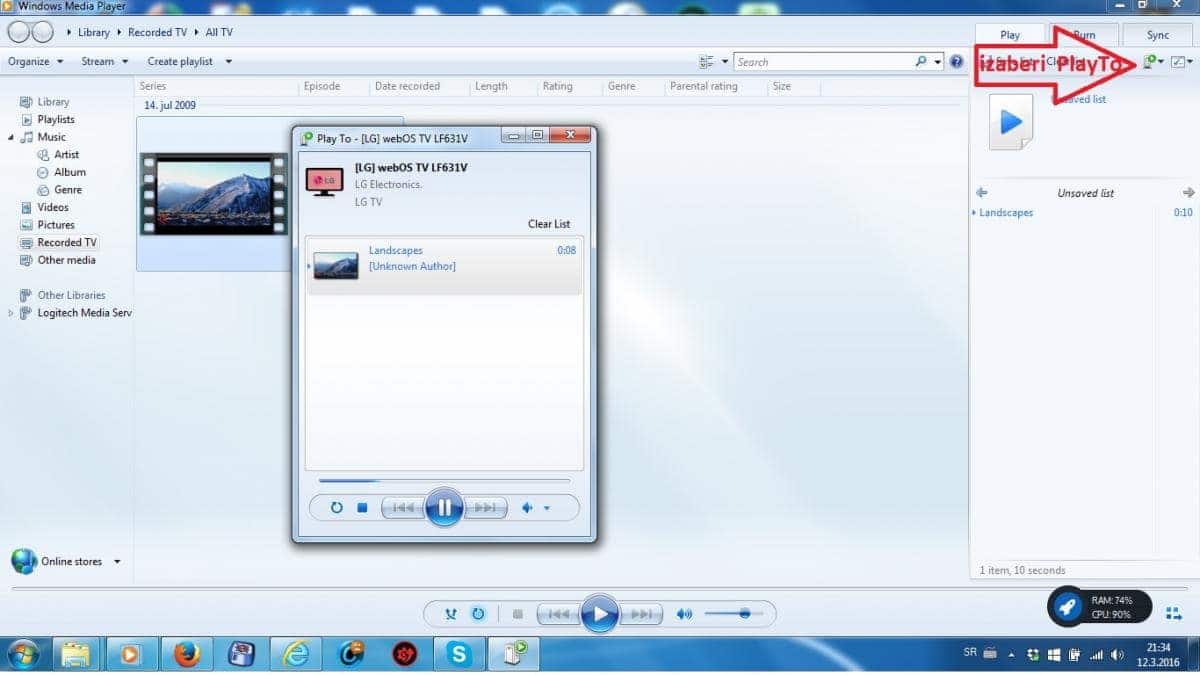Click the Create playlist button
The width and height of the screenshot is (1200, 675).
(x=180, y=62)
